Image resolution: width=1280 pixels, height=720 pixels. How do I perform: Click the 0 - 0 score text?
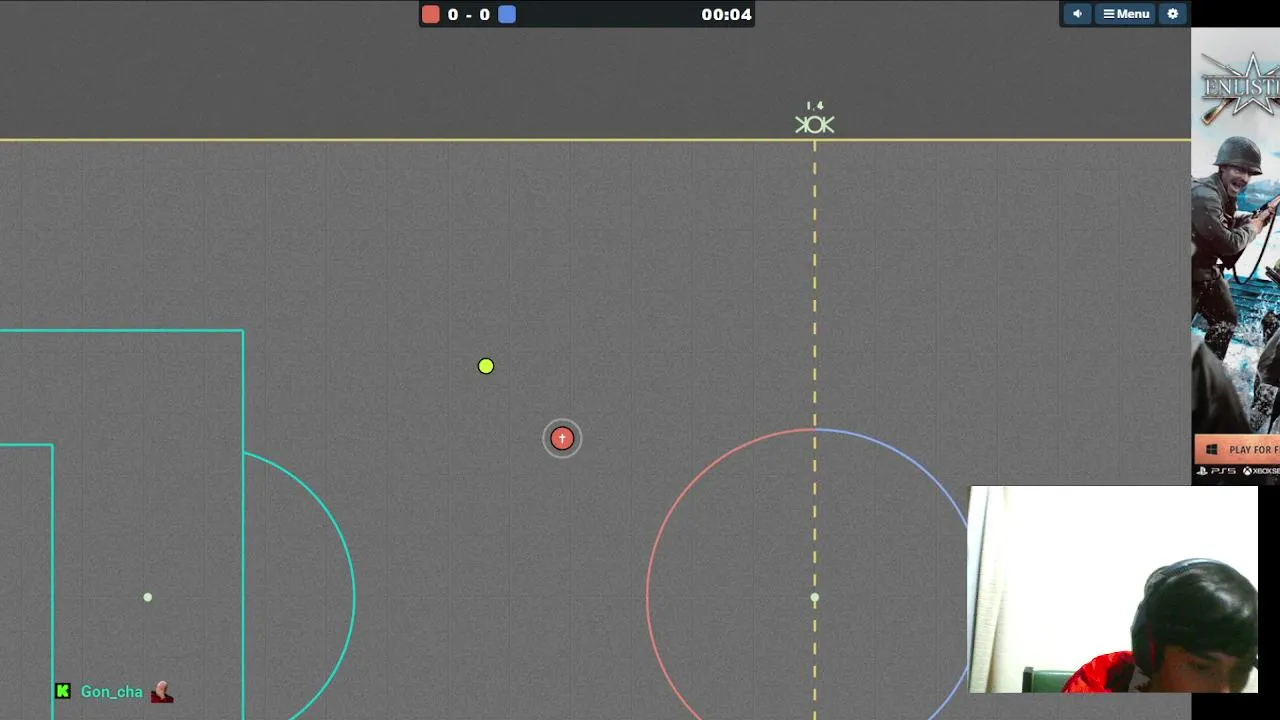coord(469,14)
